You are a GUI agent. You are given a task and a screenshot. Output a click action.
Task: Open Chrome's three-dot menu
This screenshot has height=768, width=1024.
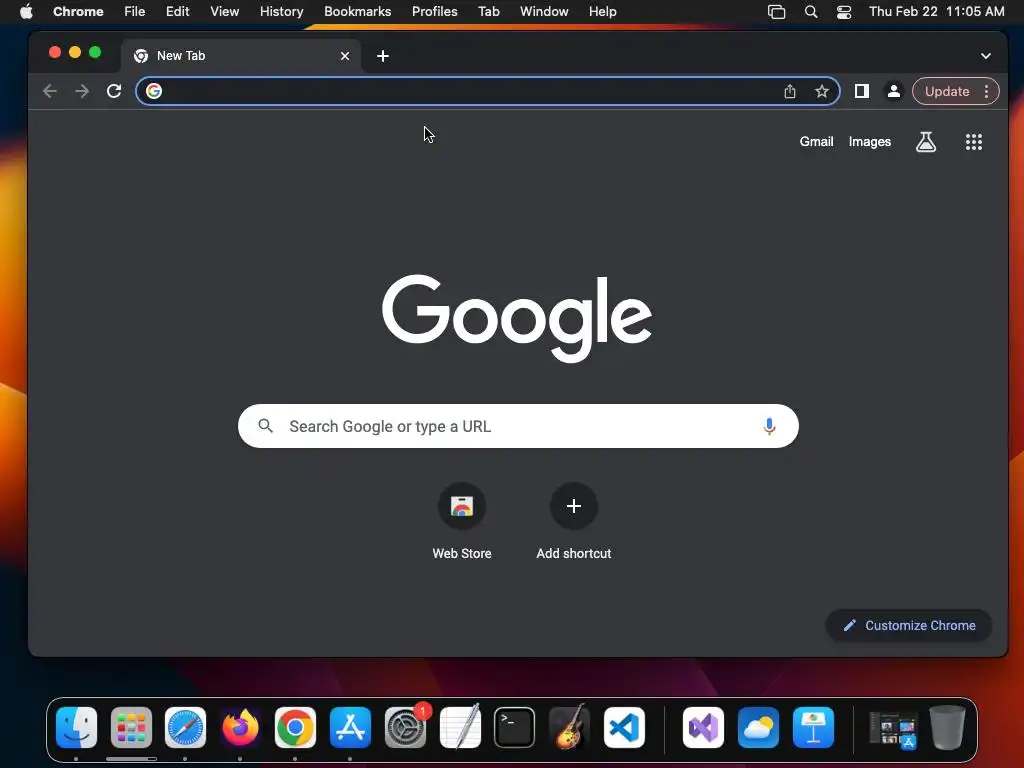tap(986, 91)
